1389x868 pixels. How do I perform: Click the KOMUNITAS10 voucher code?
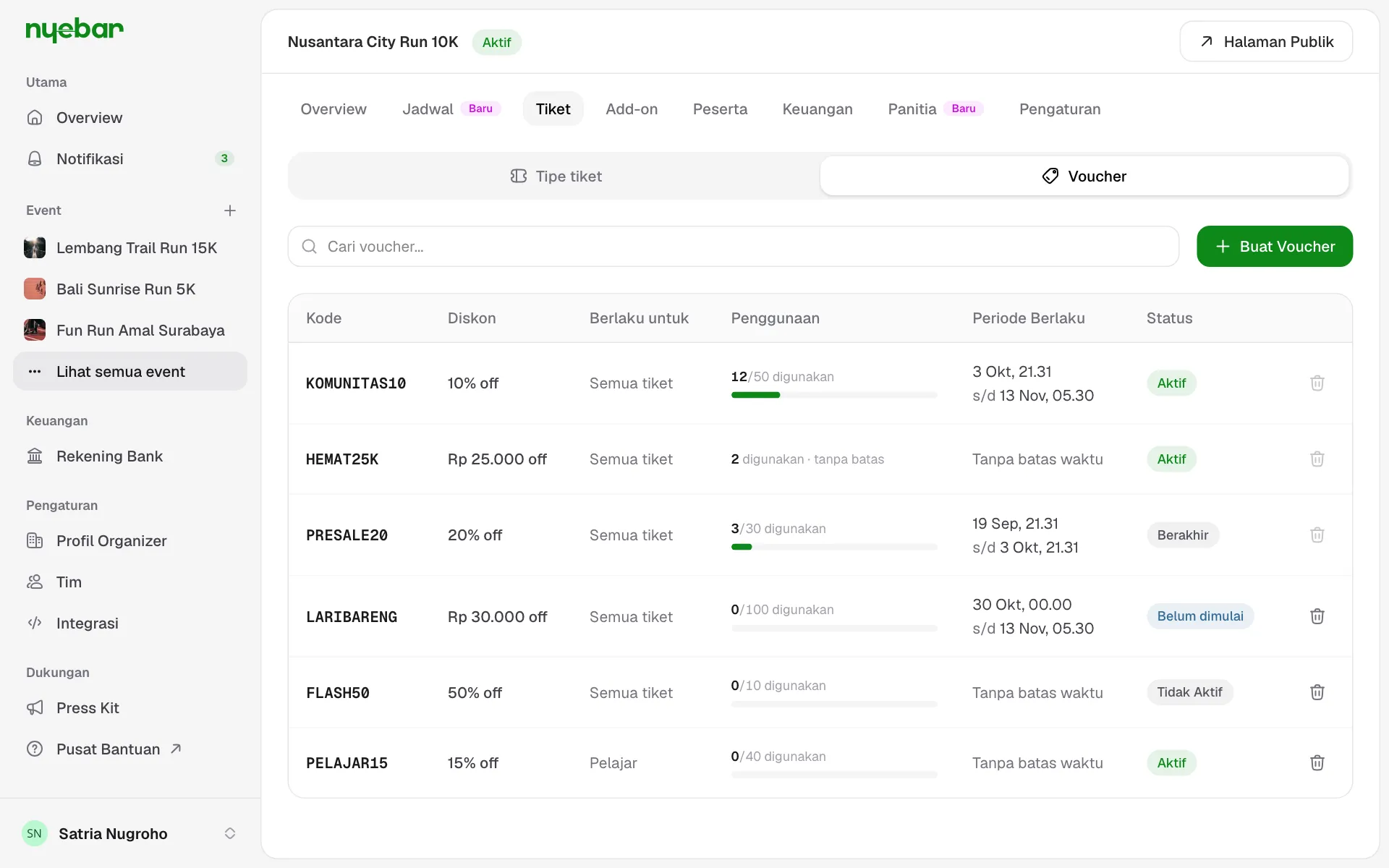coord(356,383)
